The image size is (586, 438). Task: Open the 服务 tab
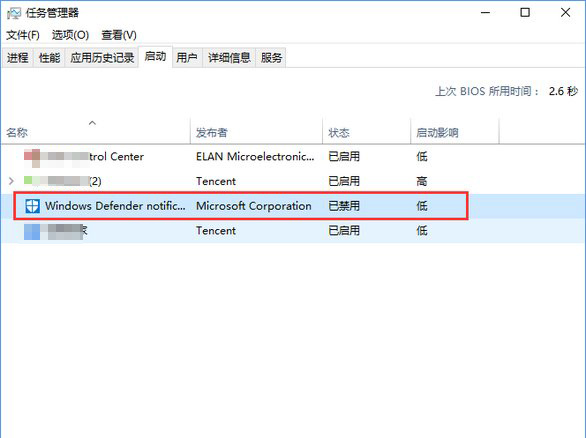coord(271,58)
